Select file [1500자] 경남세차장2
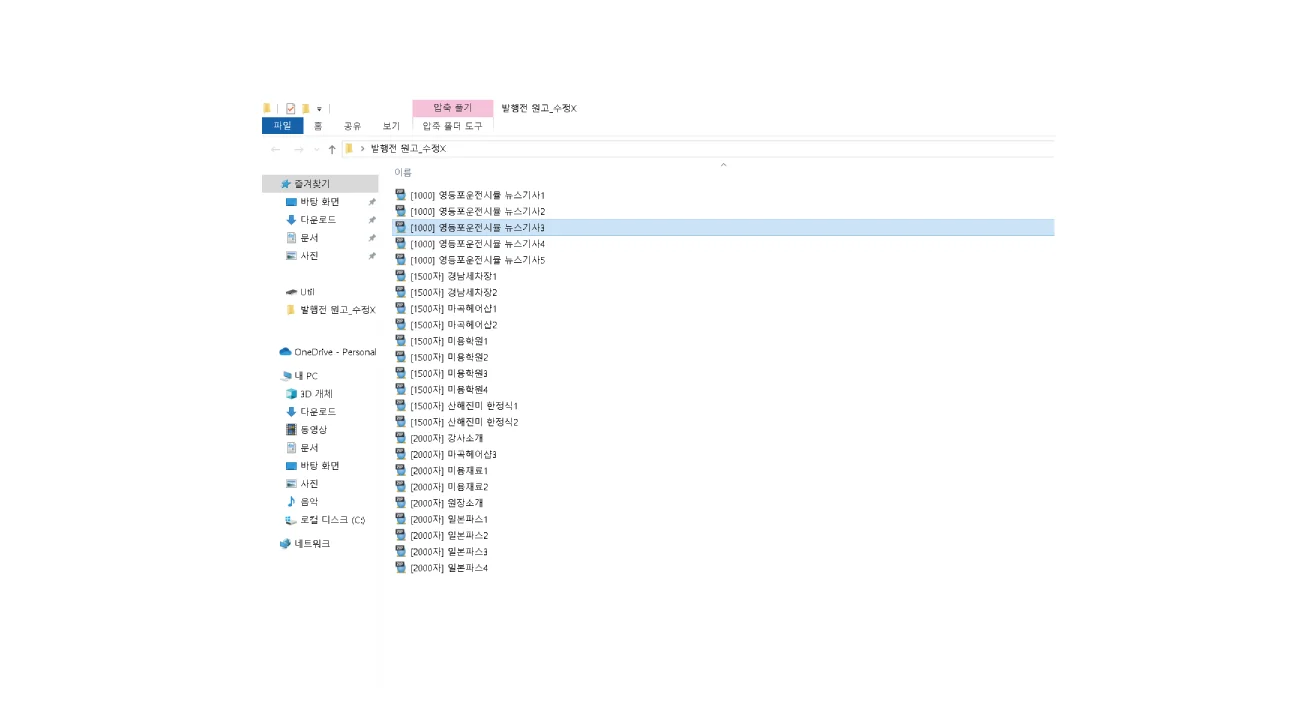The width and height of the screenshot is (1316, 728). point(453,292)
